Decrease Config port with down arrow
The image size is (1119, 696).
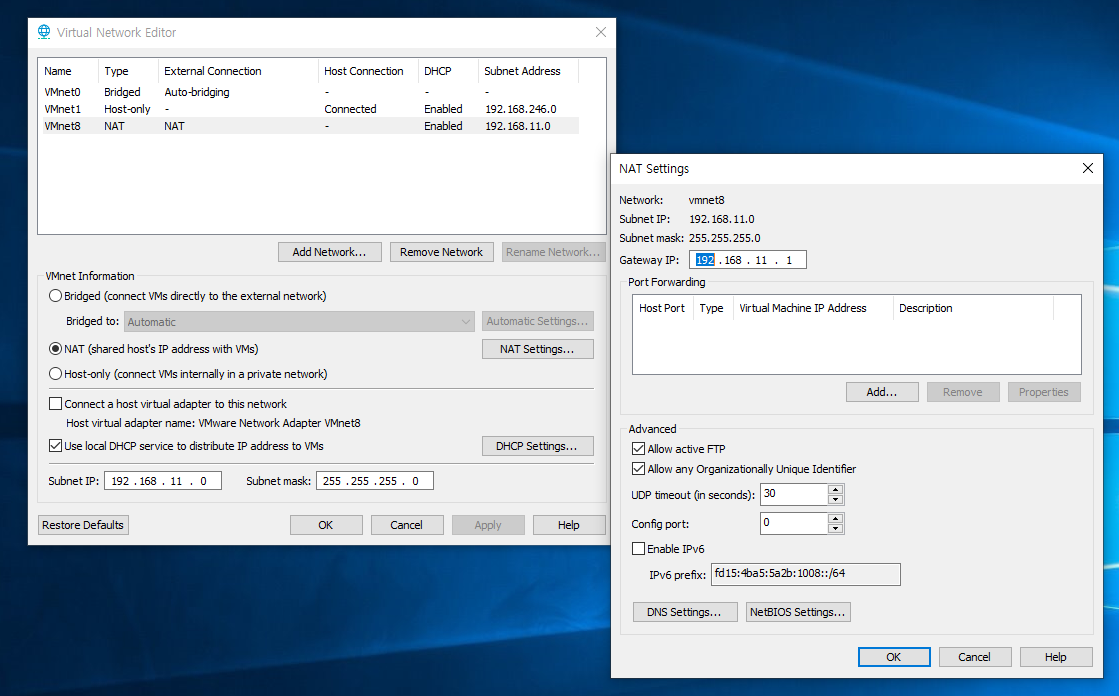(x=836, y=528)
